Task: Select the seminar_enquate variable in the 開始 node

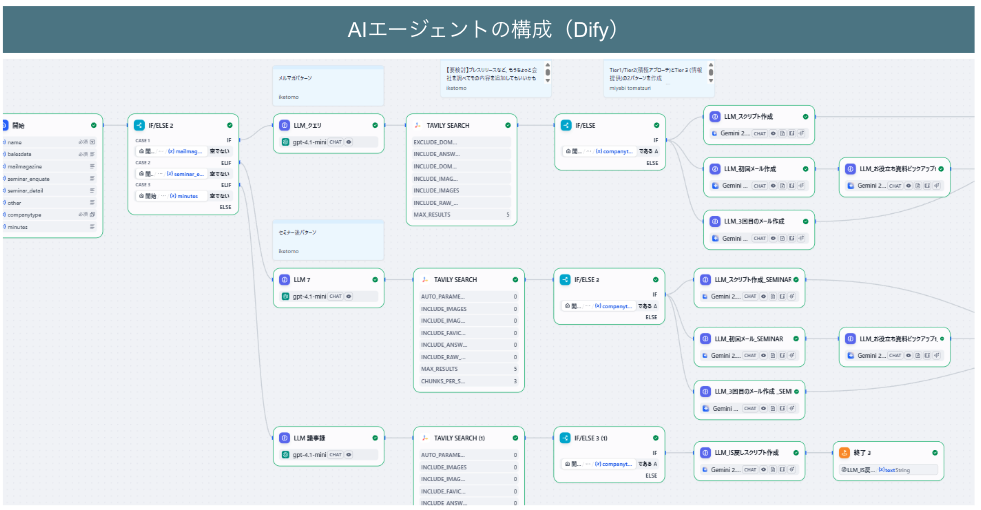Action: [30, 178]
